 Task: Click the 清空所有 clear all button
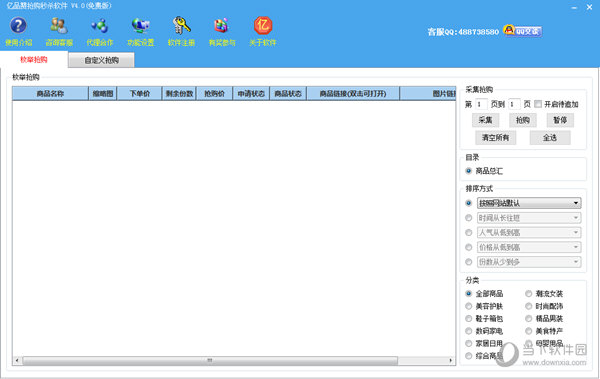tap(496, 137)
